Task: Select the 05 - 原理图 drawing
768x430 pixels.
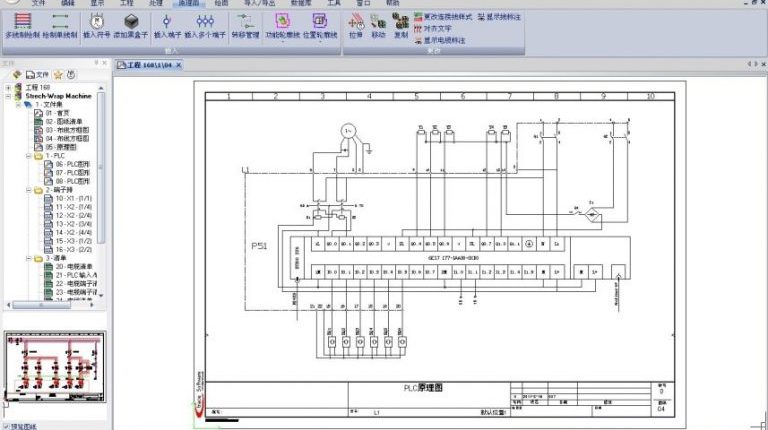Action: 61,147
